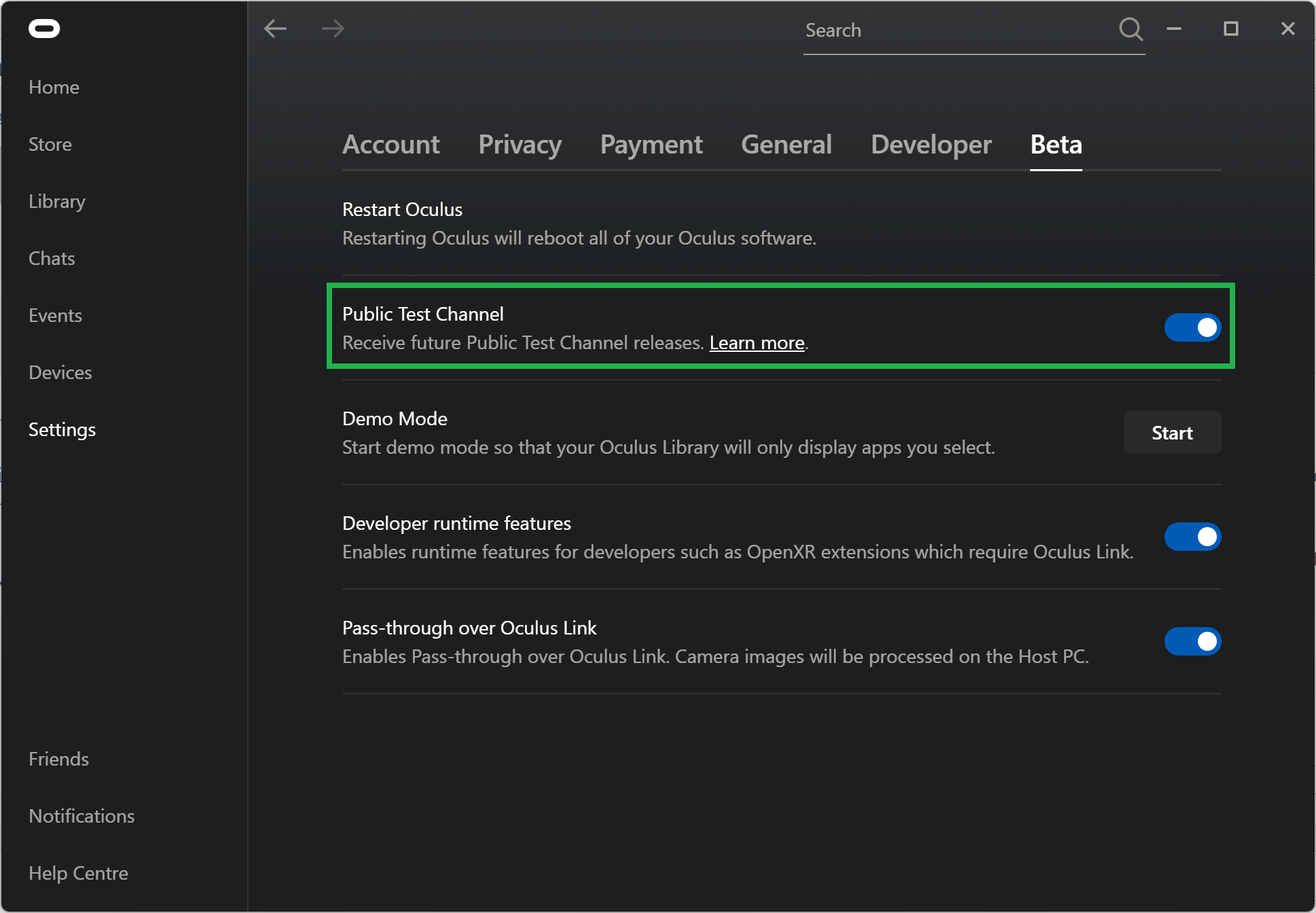Click the Start button for Demo Mode

pyautogui.click(x=1173, y=432)
